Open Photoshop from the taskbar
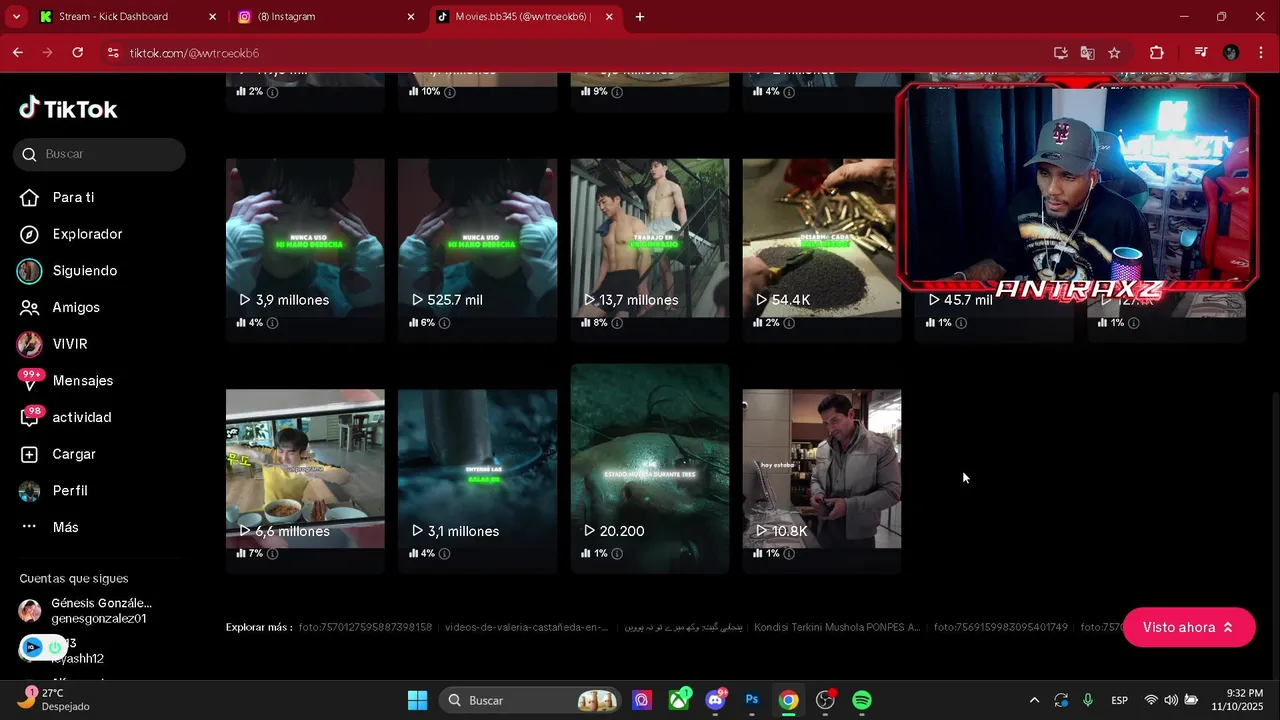The height and width of the screenshot is (720, 1280). 752,700
